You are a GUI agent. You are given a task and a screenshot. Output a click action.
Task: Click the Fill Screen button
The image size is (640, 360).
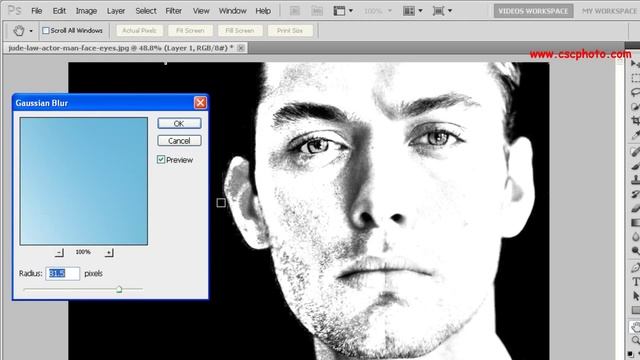(x=240, y=31)
